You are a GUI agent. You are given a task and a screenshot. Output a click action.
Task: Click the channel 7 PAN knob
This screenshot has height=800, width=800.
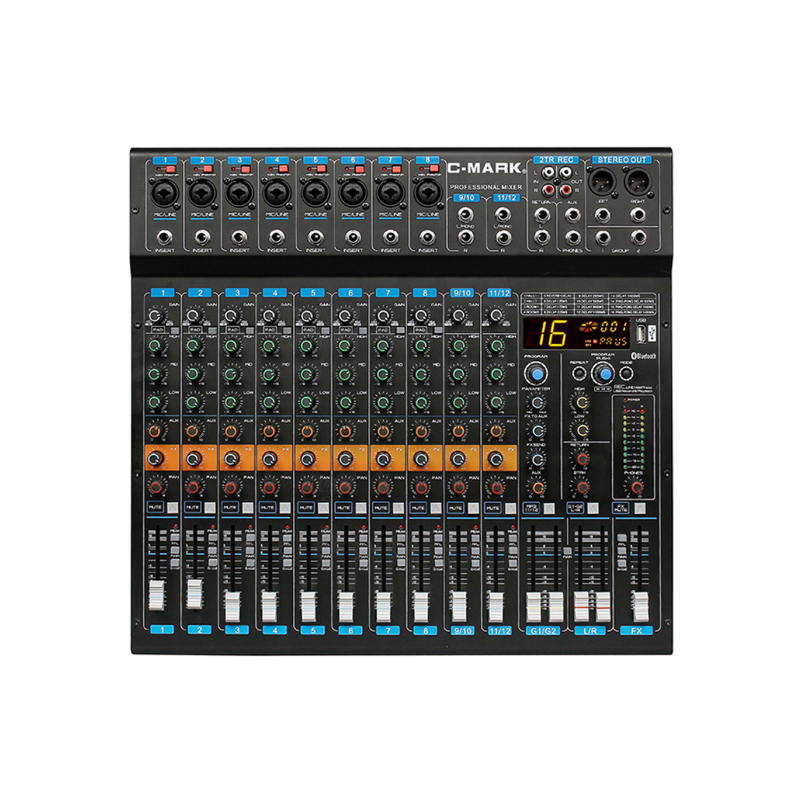[381, 486]
